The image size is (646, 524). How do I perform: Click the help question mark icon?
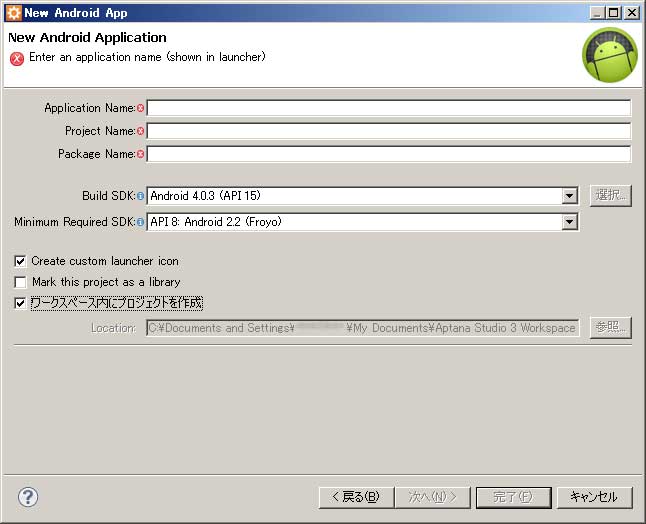tap(28, 497)
